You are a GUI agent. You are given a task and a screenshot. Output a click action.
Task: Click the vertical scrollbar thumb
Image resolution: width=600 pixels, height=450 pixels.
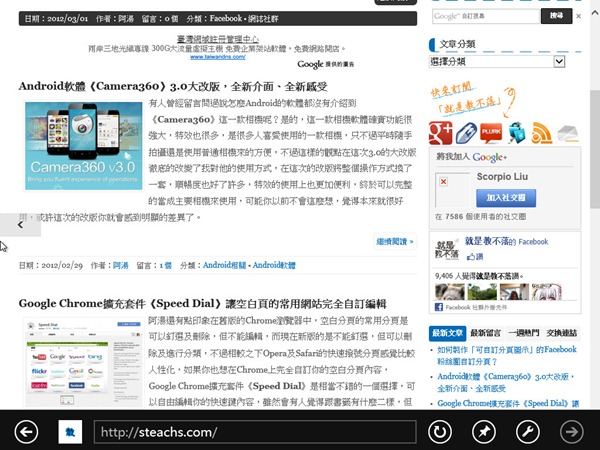click(x=595, y=149)
